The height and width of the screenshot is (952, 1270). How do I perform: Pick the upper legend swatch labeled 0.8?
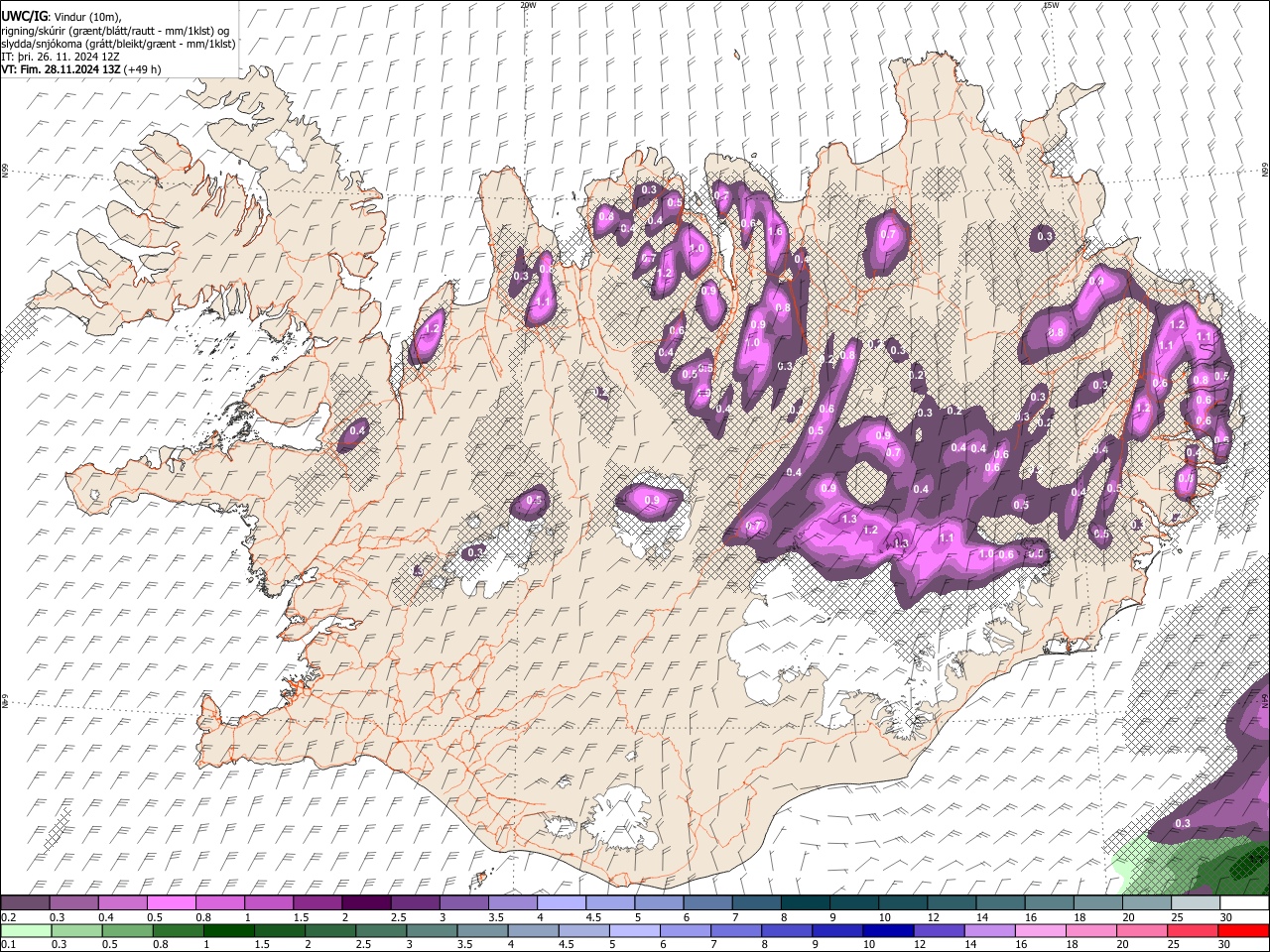(x=219, y=902)
